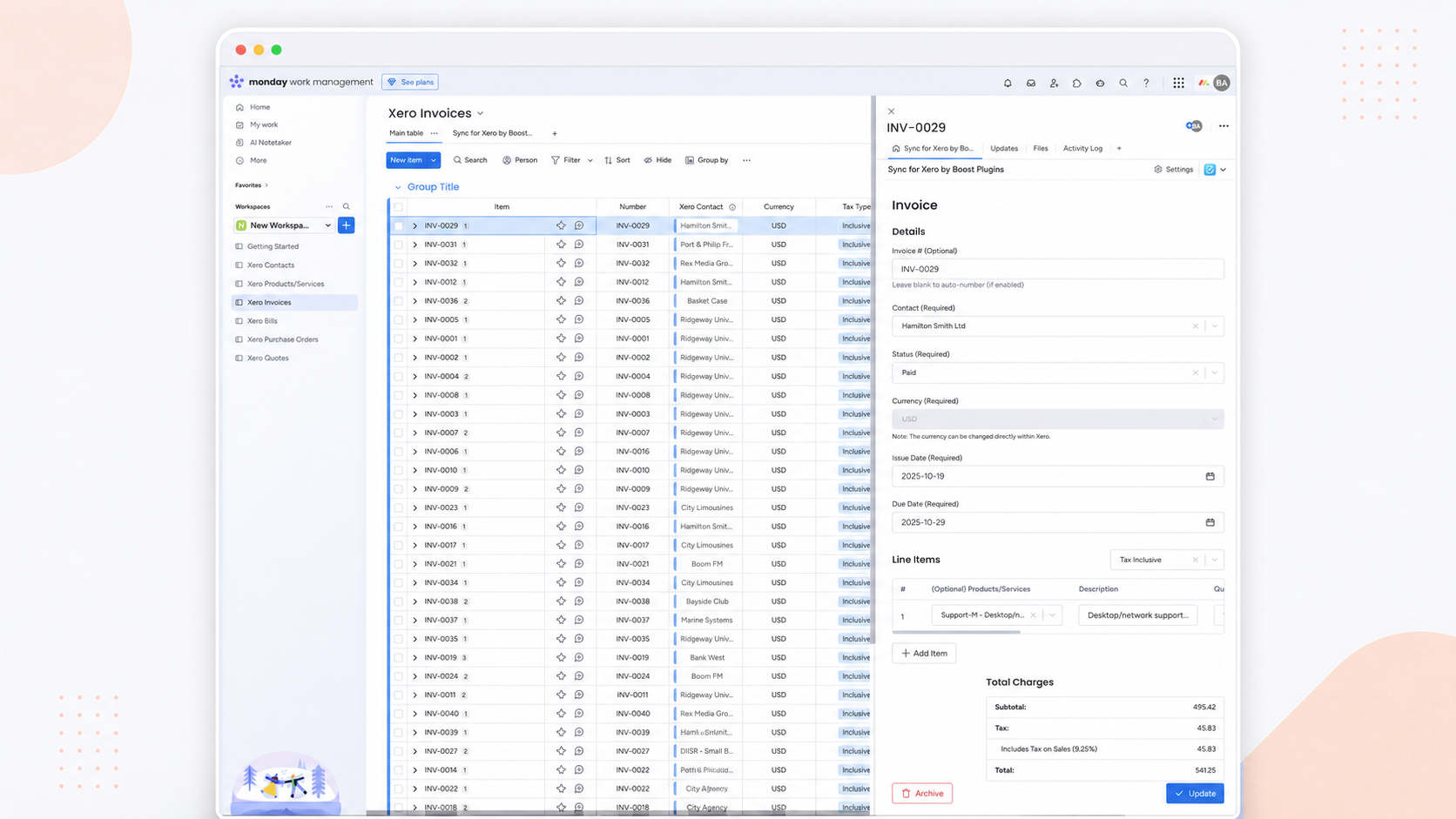Viewport: 1456px width, 819px height.
Task: Open search everything magnifier in top bar
Action: pos(1123,83)
